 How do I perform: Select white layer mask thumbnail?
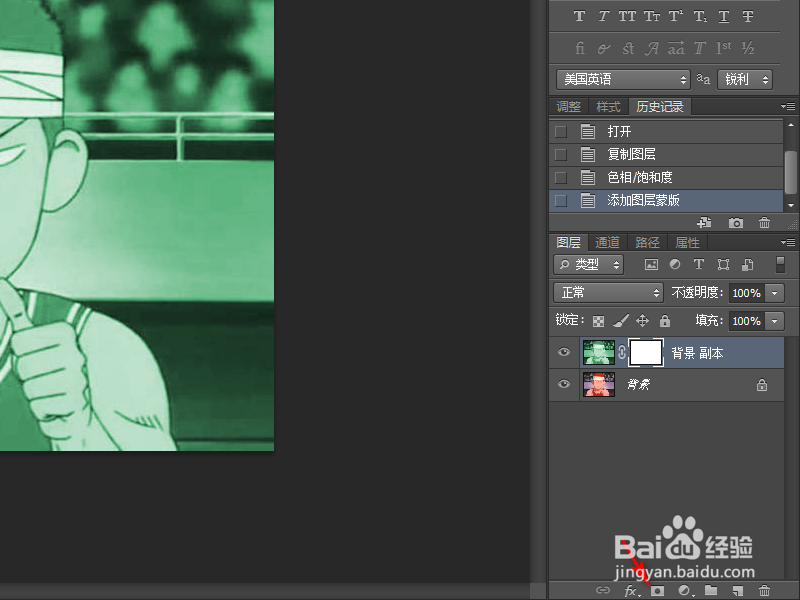tap(646, 352)
